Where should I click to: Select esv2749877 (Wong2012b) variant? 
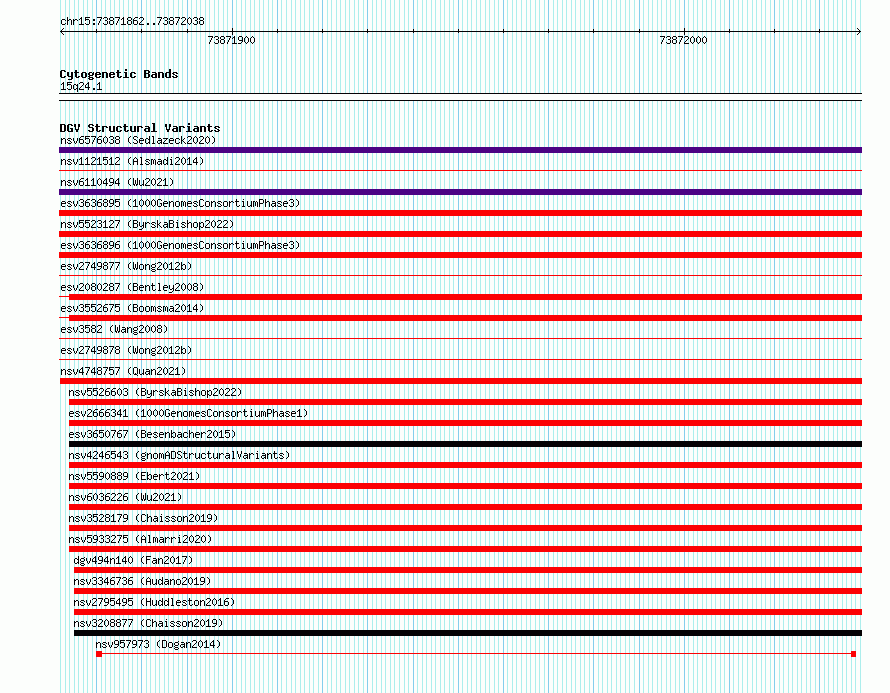click(x=126, y=266)
